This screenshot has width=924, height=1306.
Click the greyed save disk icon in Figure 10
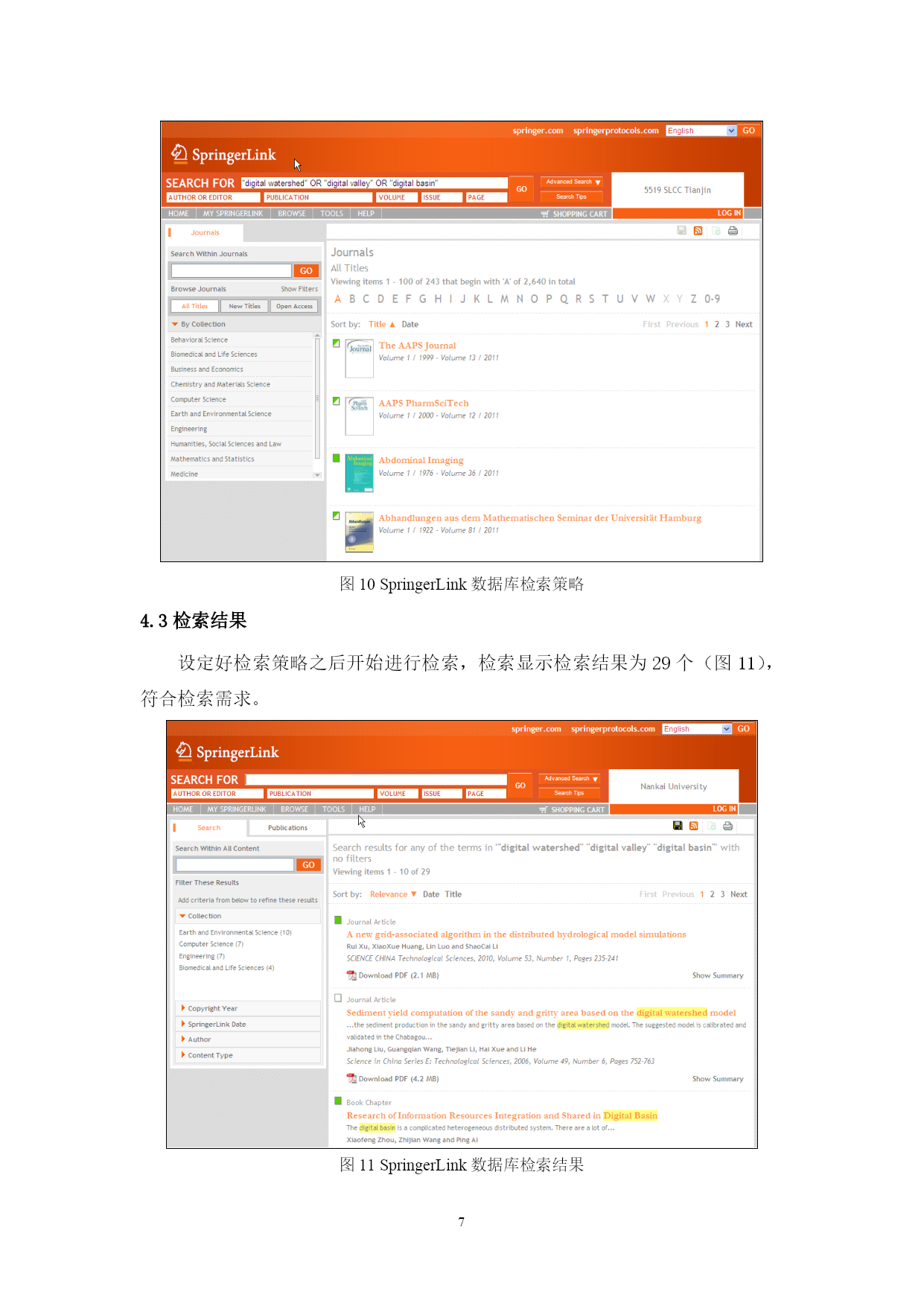tap(681, 231)
